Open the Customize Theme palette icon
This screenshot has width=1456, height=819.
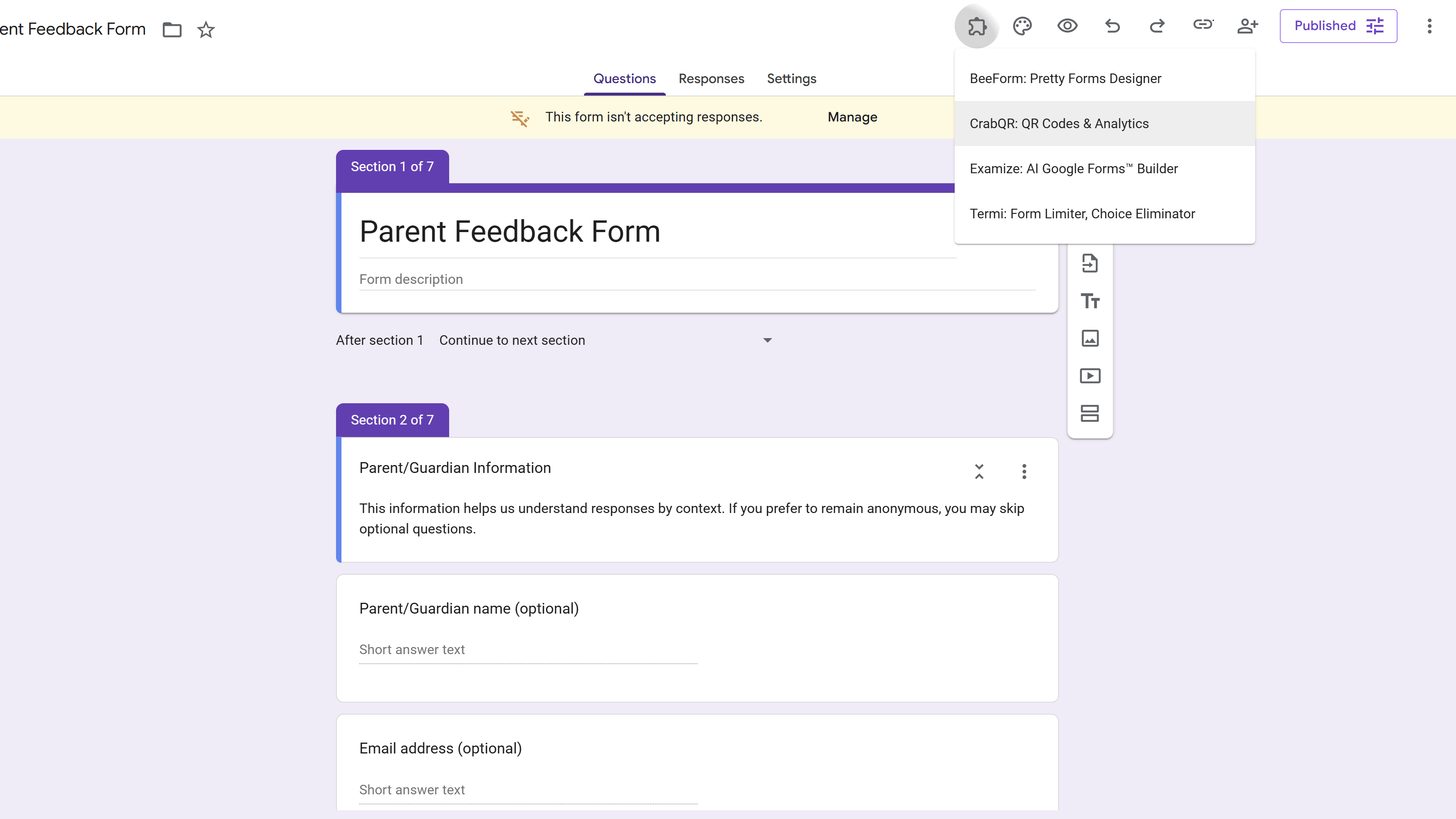point(1022,26)
